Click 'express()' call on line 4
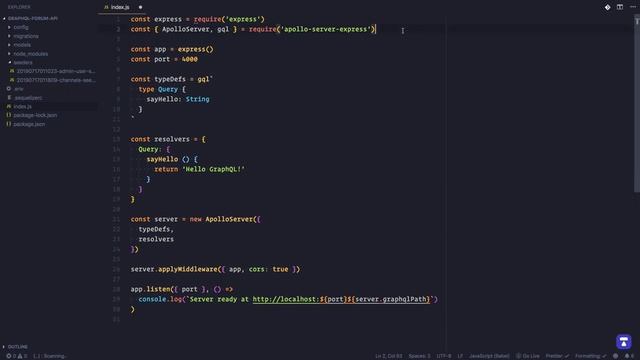 [x=196, y=49]
